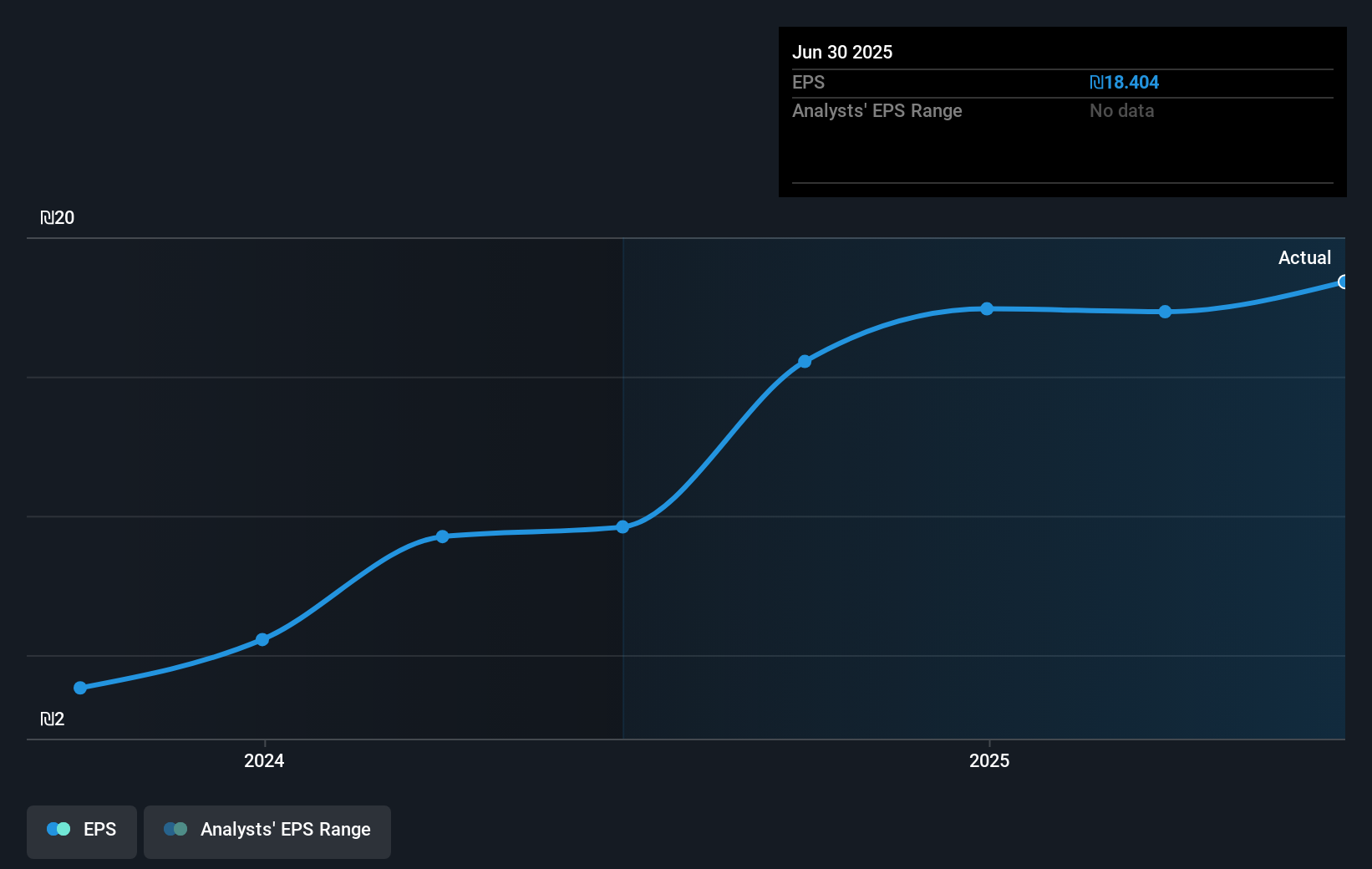Screen dimensions: 1372x869
Task: Toggle the EPS legend series
Action: point(82,831)
